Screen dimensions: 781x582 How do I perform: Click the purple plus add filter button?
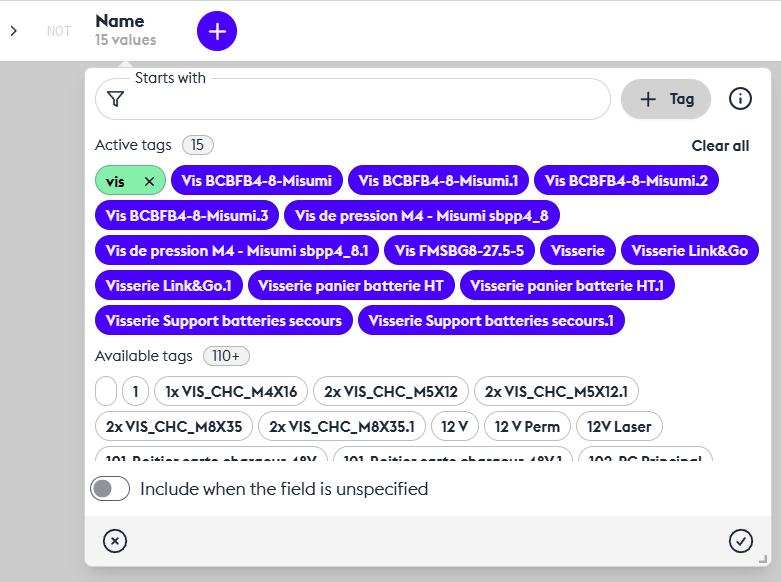click(x=217, y=31)
